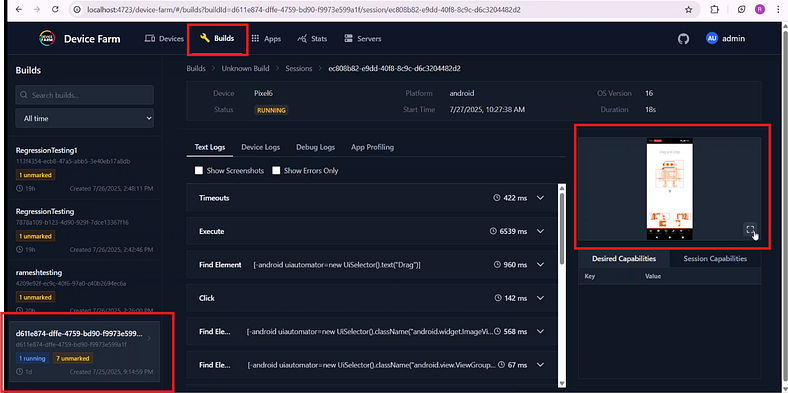Click the 1 running badge on d611e874

tap(32, 358)
